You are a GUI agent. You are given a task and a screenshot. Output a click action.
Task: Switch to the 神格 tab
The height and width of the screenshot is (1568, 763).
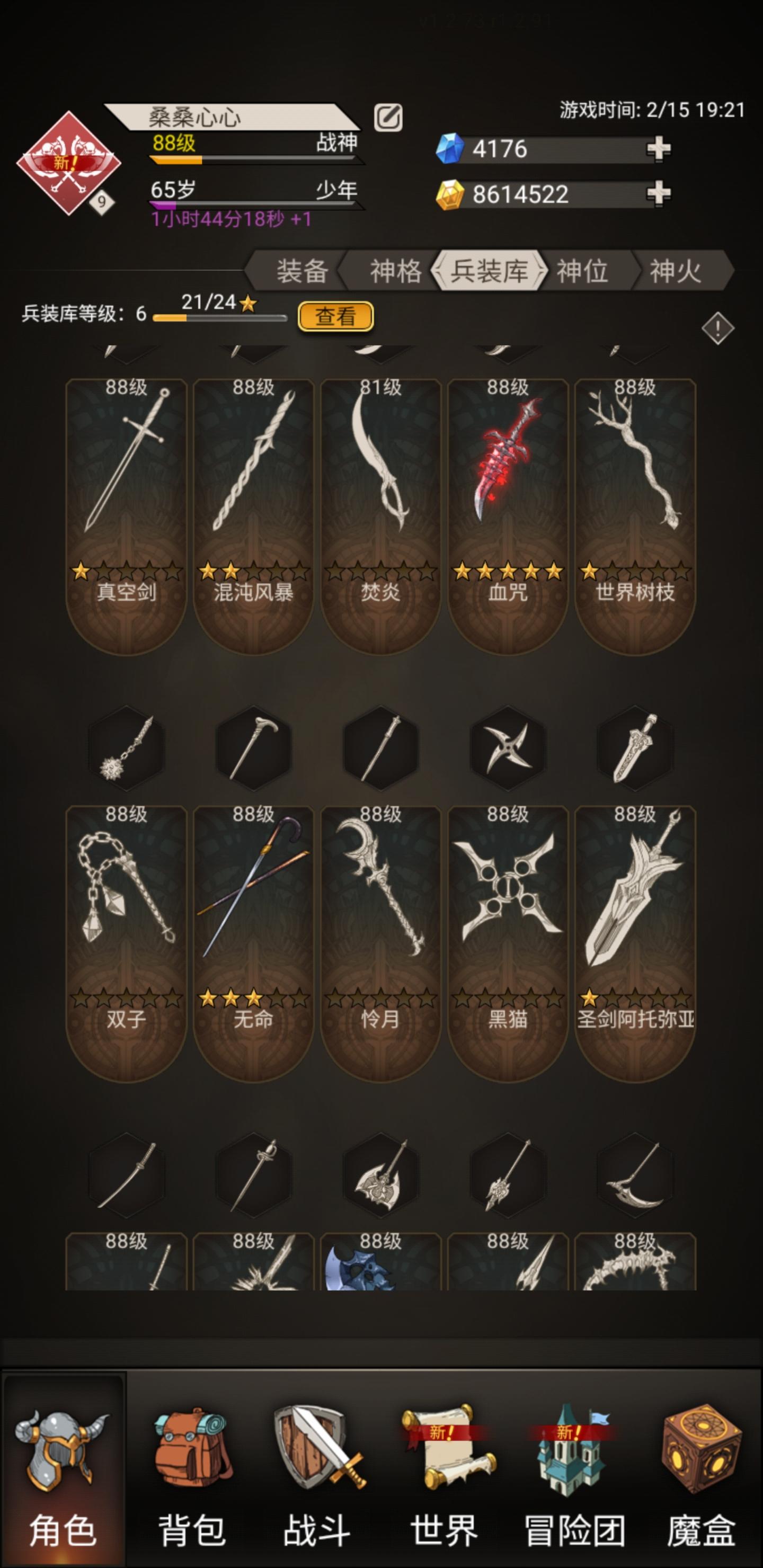396,271
